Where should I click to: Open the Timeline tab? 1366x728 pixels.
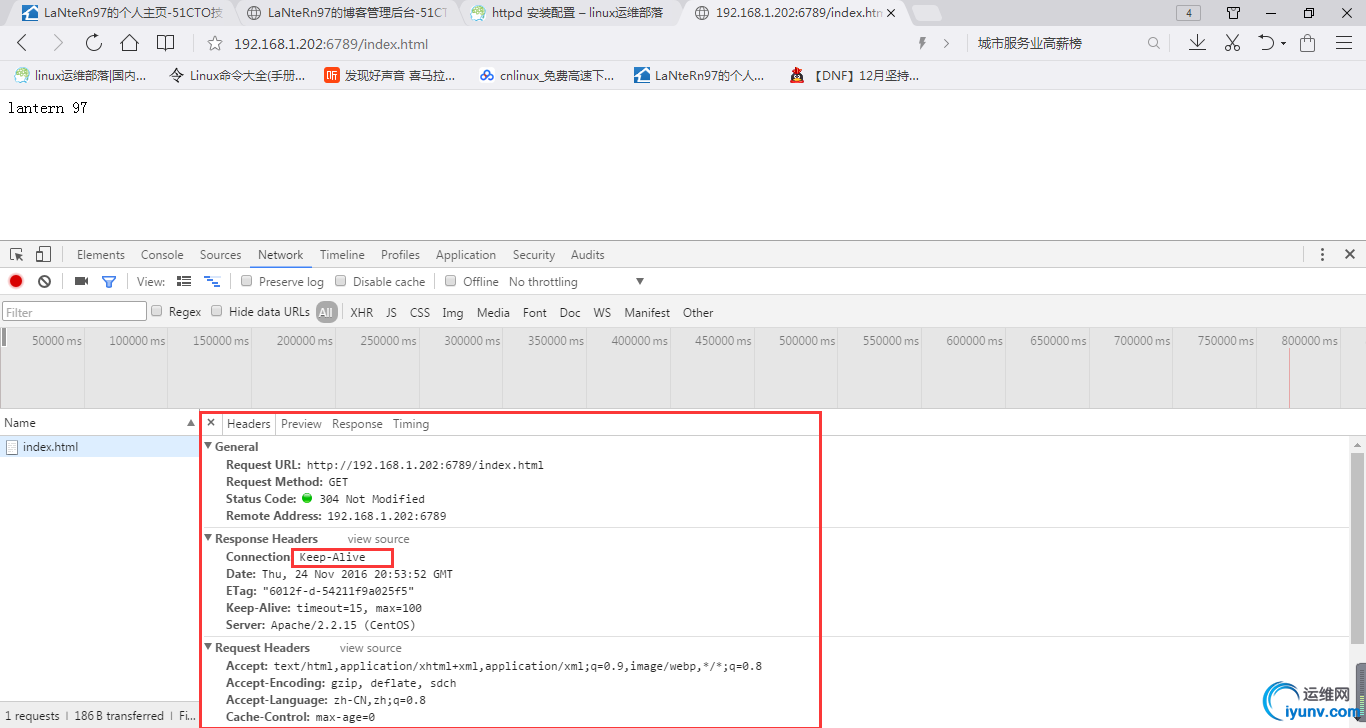pyautogui.click(x=342, y=254)
